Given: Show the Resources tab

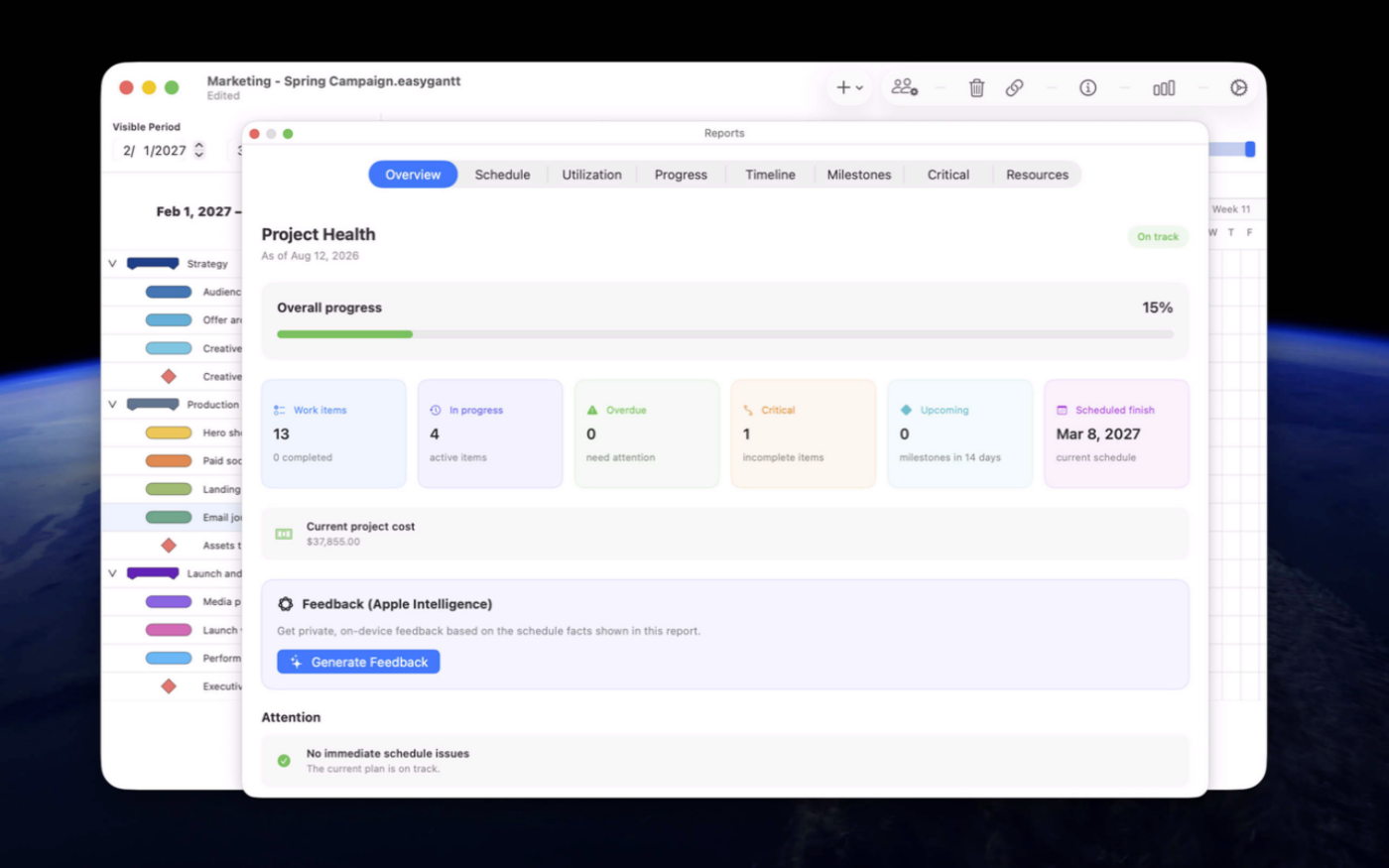Looking at the screenshot, I should 1038,175.
